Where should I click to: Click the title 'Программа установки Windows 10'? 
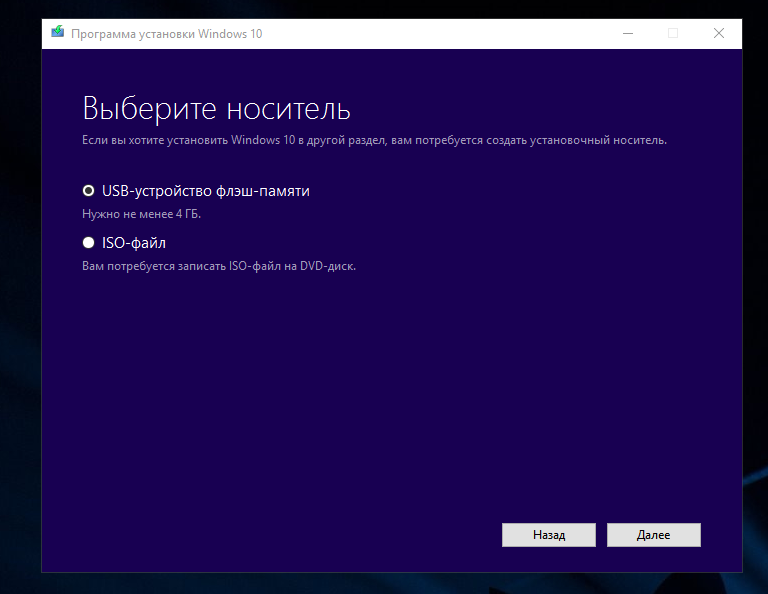pos(167,34)
